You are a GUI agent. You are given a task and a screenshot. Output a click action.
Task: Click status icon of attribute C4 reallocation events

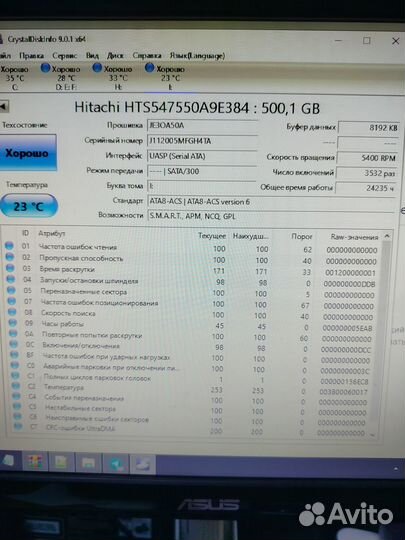click(x=16, y=396)
